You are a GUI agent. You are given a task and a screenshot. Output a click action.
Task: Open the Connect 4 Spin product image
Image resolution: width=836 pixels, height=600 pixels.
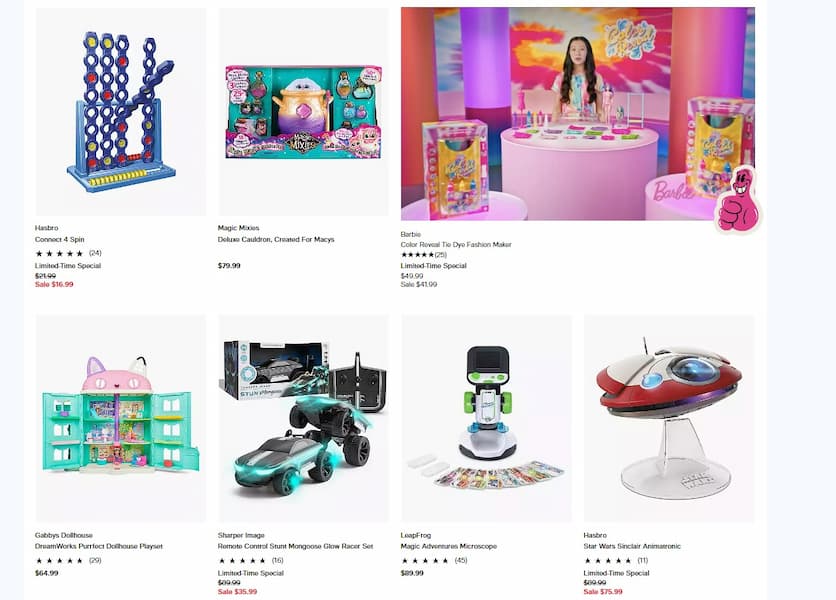point(120,111)
